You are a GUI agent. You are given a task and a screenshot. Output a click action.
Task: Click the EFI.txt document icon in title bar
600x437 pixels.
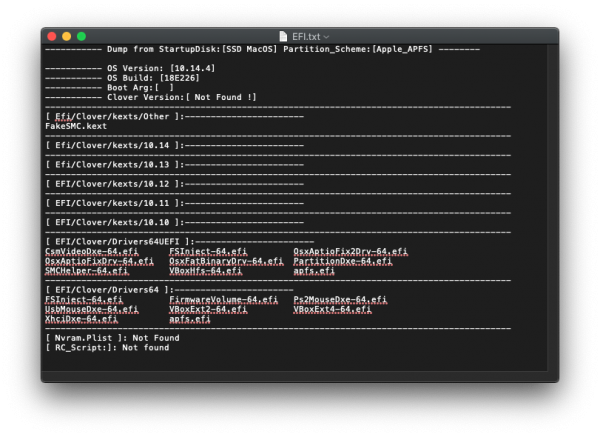point(283,36)
